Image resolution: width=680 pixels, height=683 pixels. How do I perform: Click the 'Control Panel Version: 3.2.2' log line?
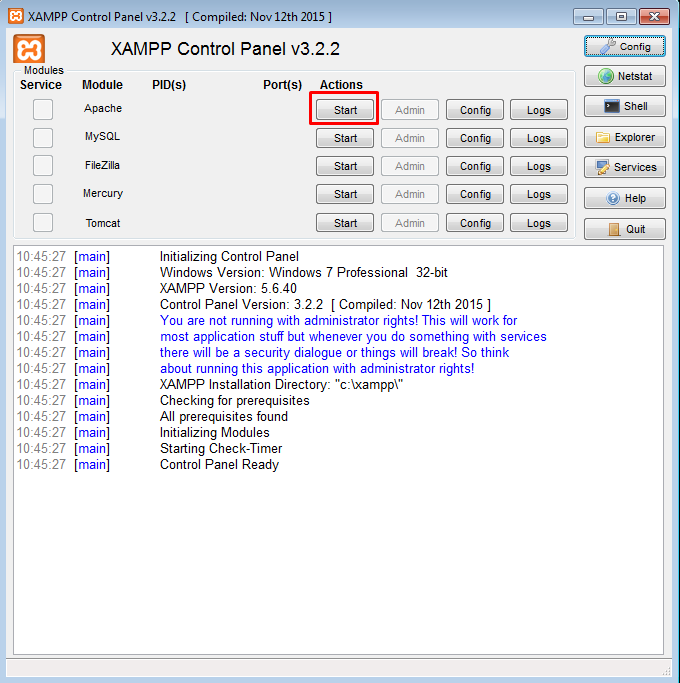[325, 304]
